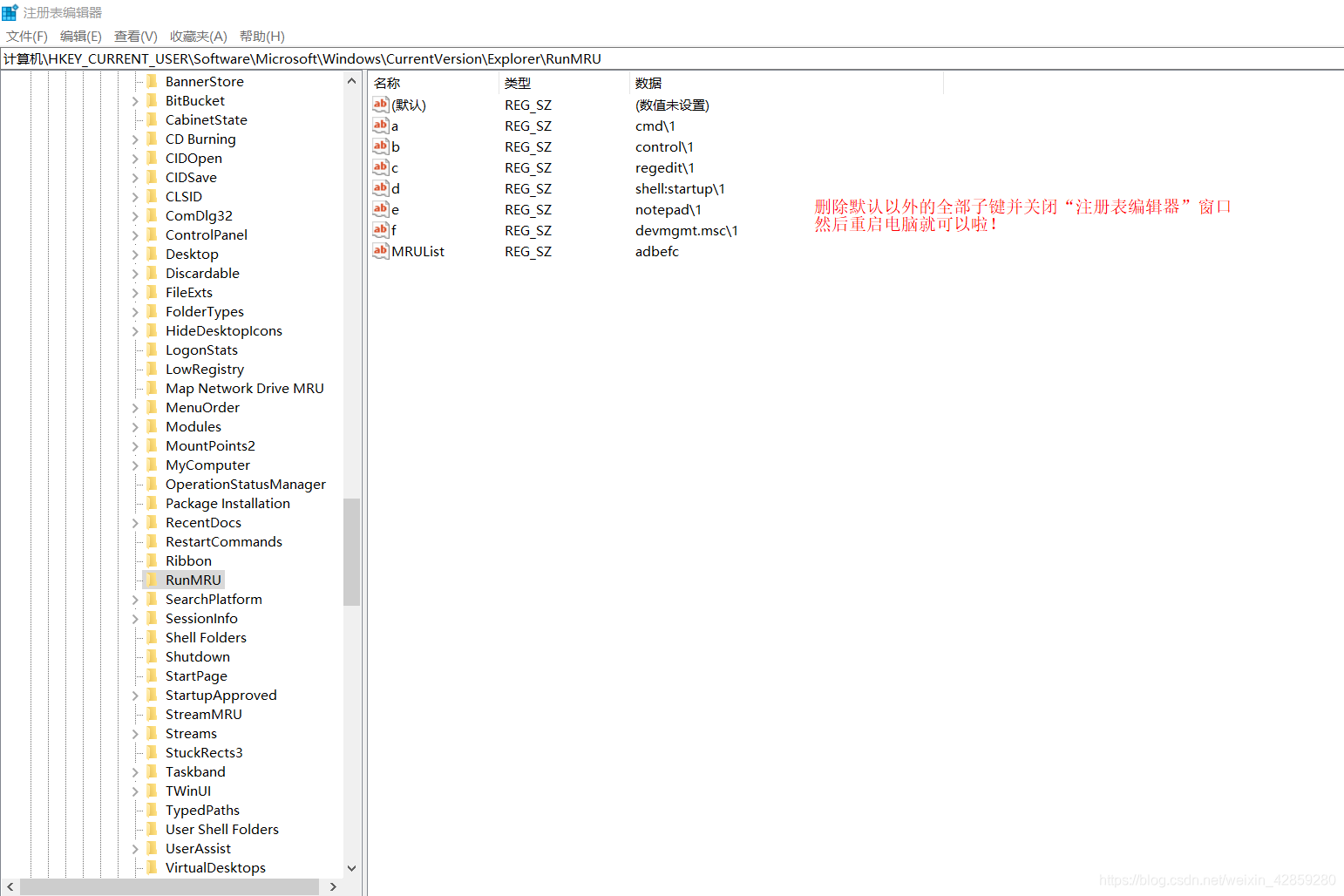Click the BannerStore folder icon
Viewport: 1344px width, 896px height.
pyautogui.click(x=153, y=81)
